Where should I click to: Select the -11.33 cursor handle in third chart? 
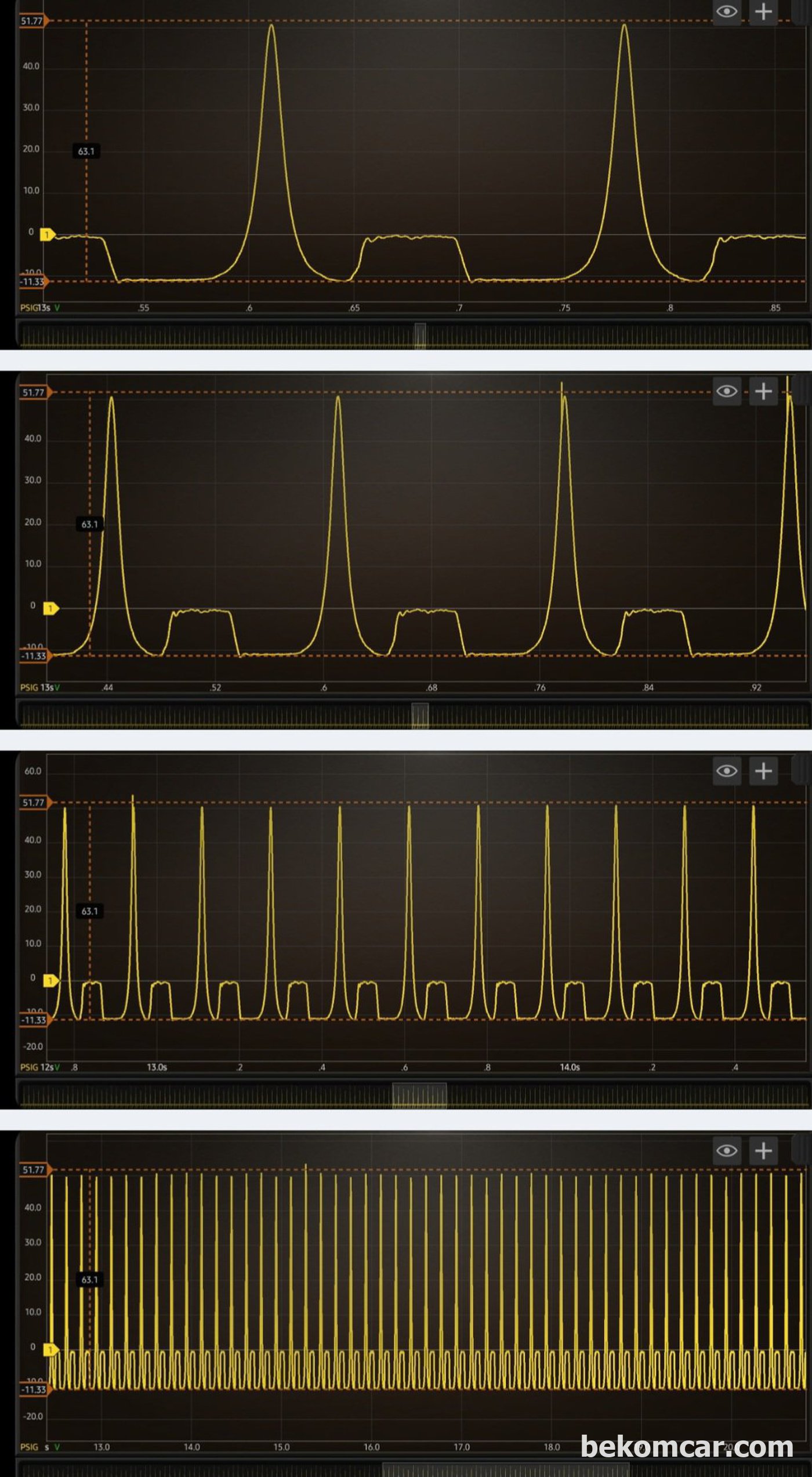36,1020
